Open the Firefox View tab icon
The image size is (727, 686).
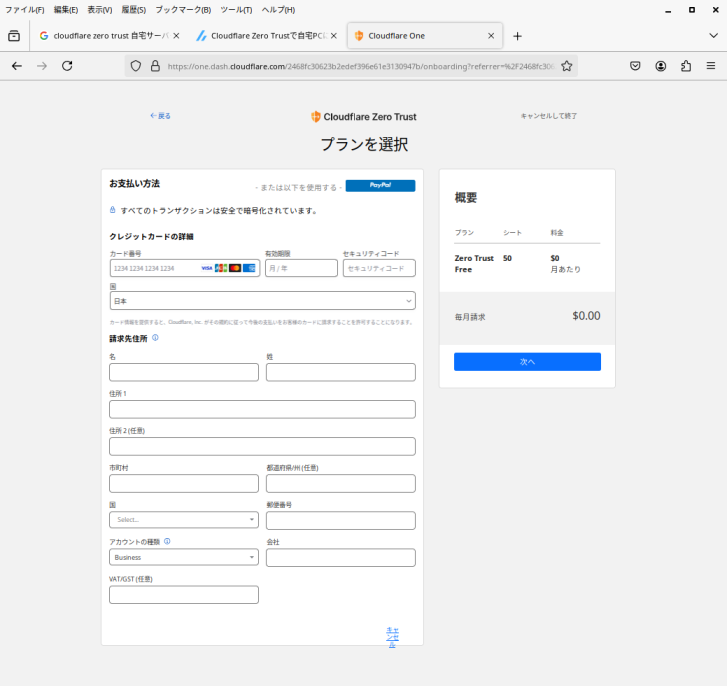coord(14,36)
